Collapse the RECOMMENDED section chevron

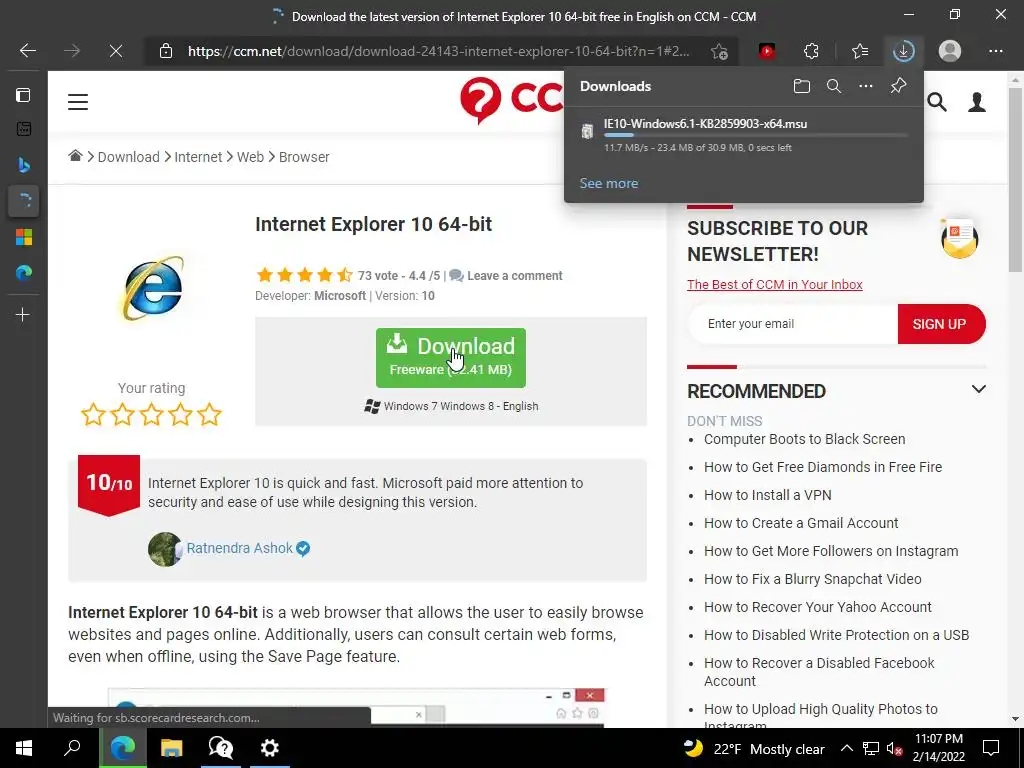tap(978, 389)
